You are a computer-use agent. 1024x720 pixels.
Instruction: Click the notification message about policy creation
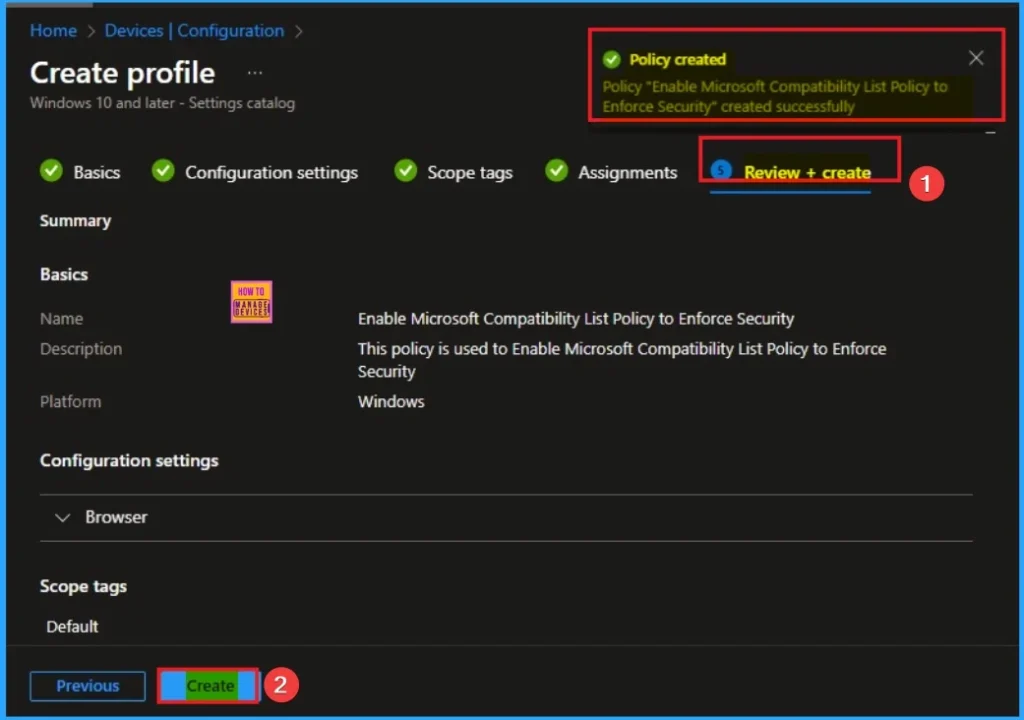(x=775, y=97)
